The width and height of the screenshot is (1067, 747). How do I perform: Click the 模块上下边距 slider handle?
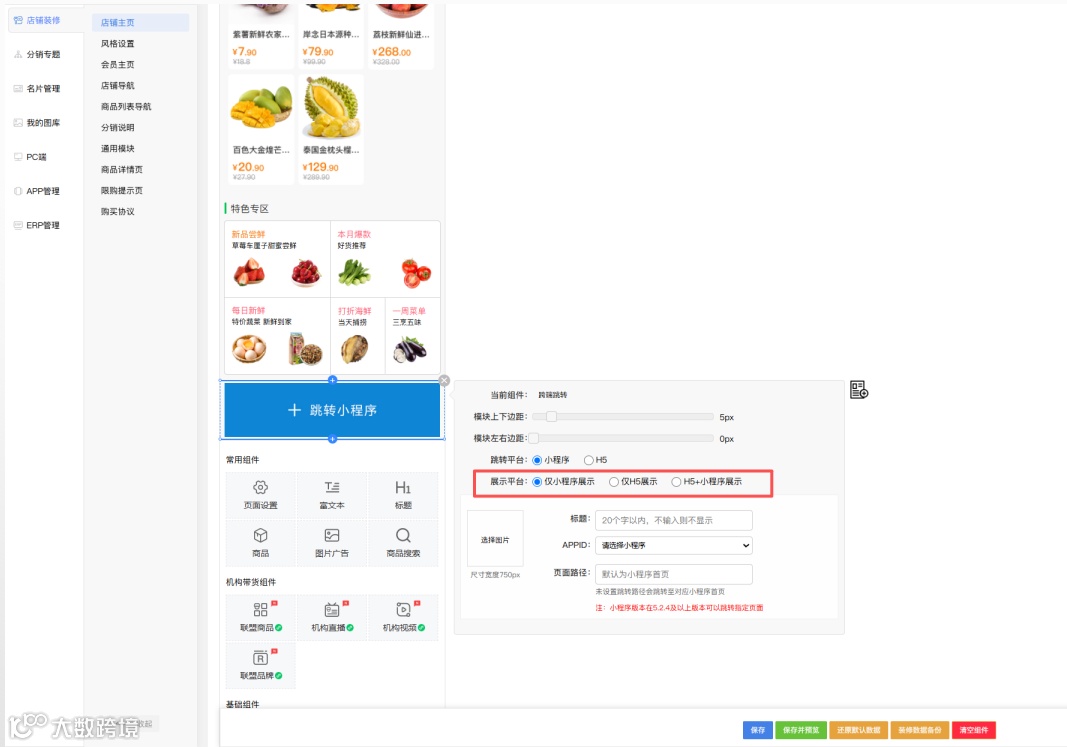tap(551, 416)
